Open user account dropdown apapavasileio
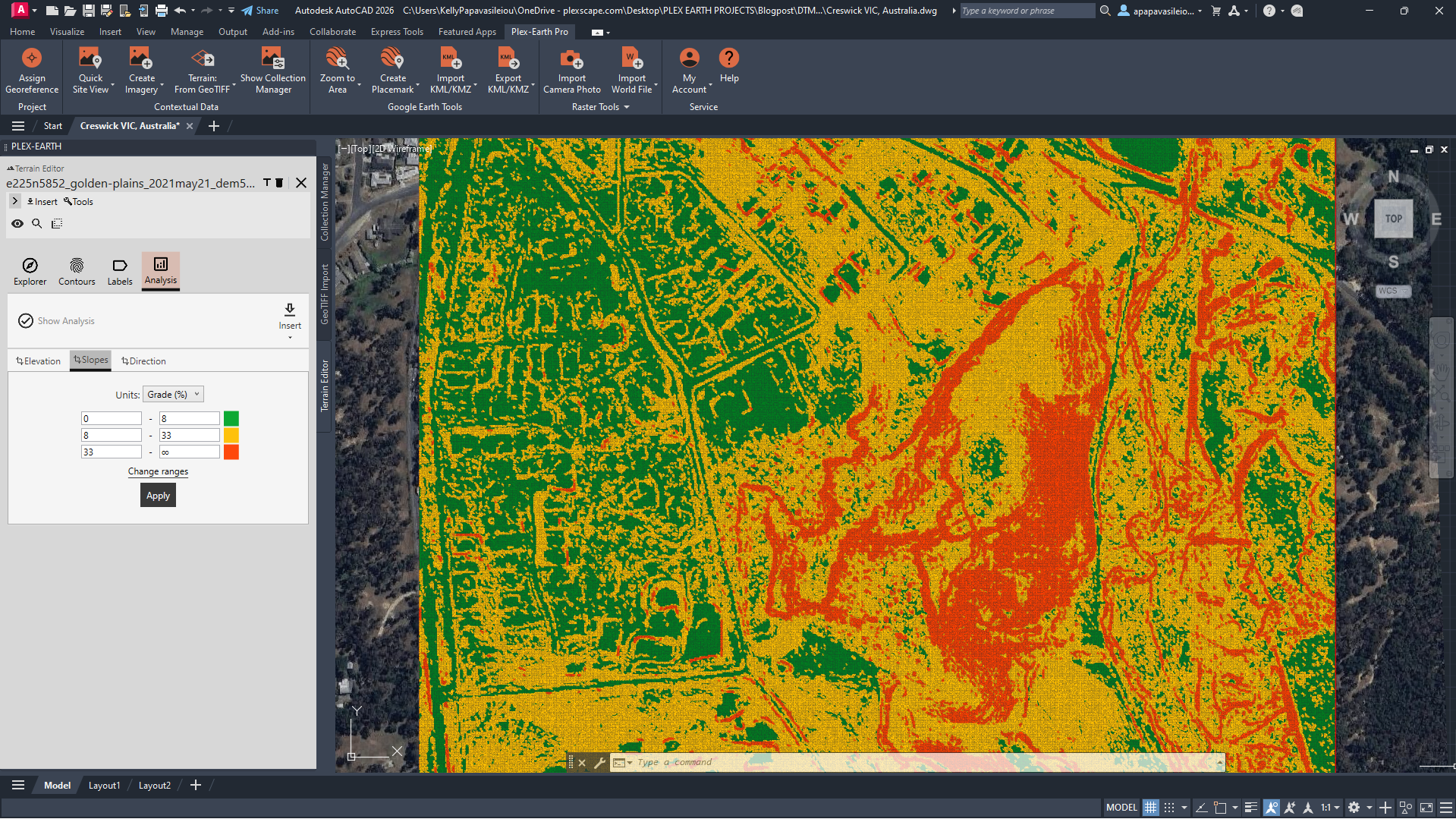 tap(1160, 11)
